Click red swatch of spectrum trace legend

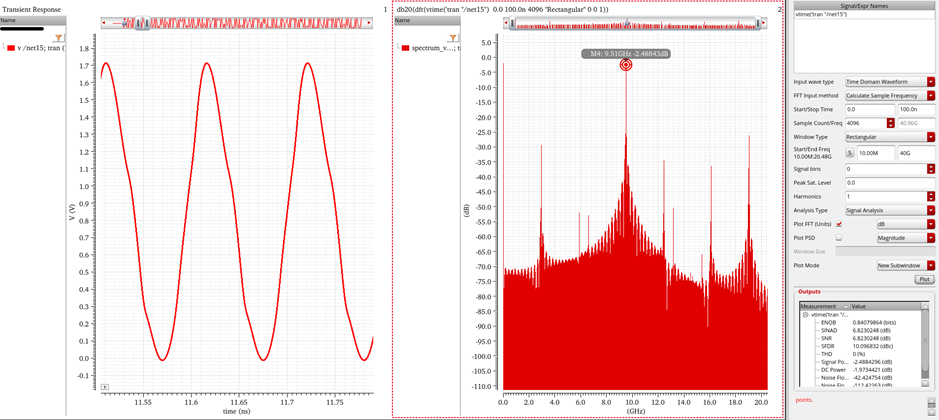click(405, 48)
